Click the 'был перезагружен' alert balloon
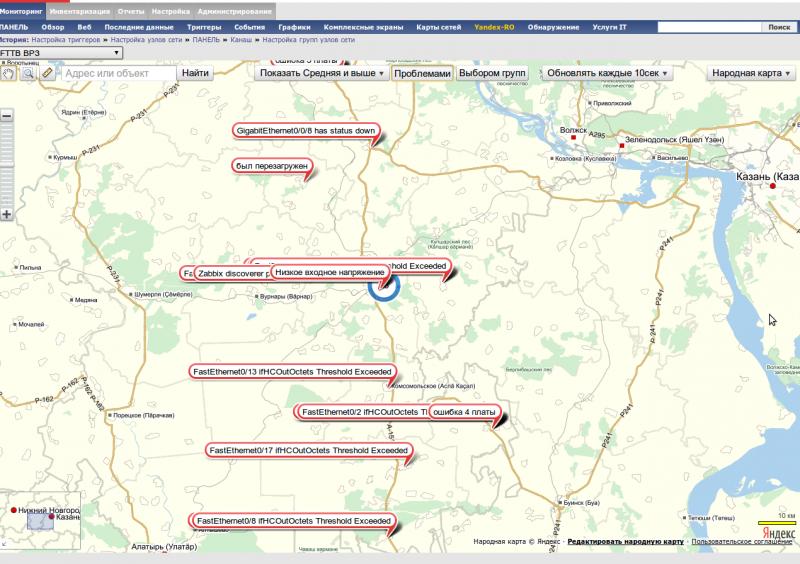This screenshot has width=800, height=564. (x=272, y=166)
